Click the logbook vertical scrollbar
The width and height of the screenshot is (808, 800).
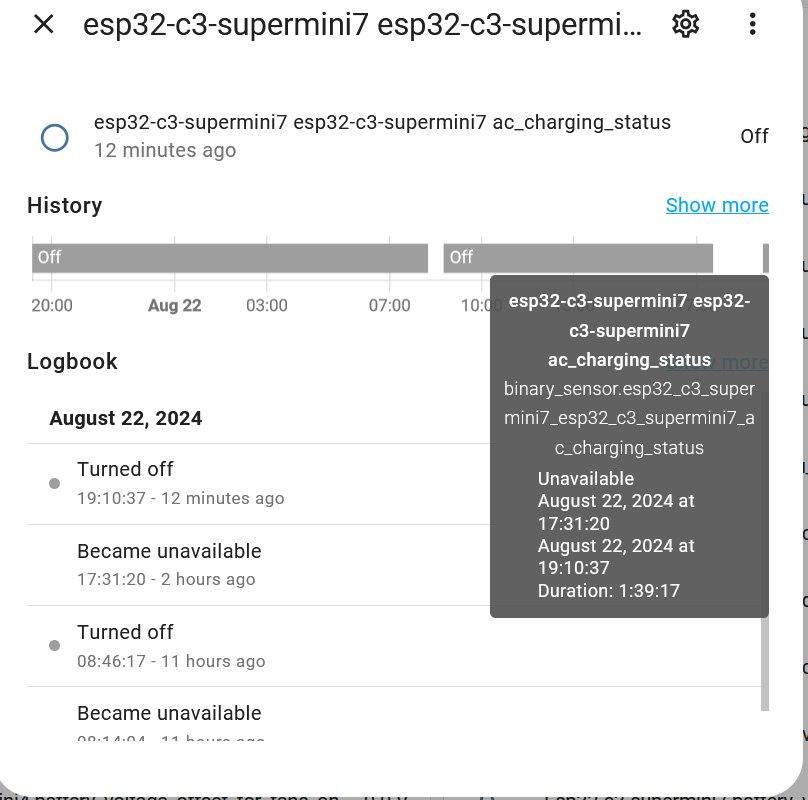[765, 660]
